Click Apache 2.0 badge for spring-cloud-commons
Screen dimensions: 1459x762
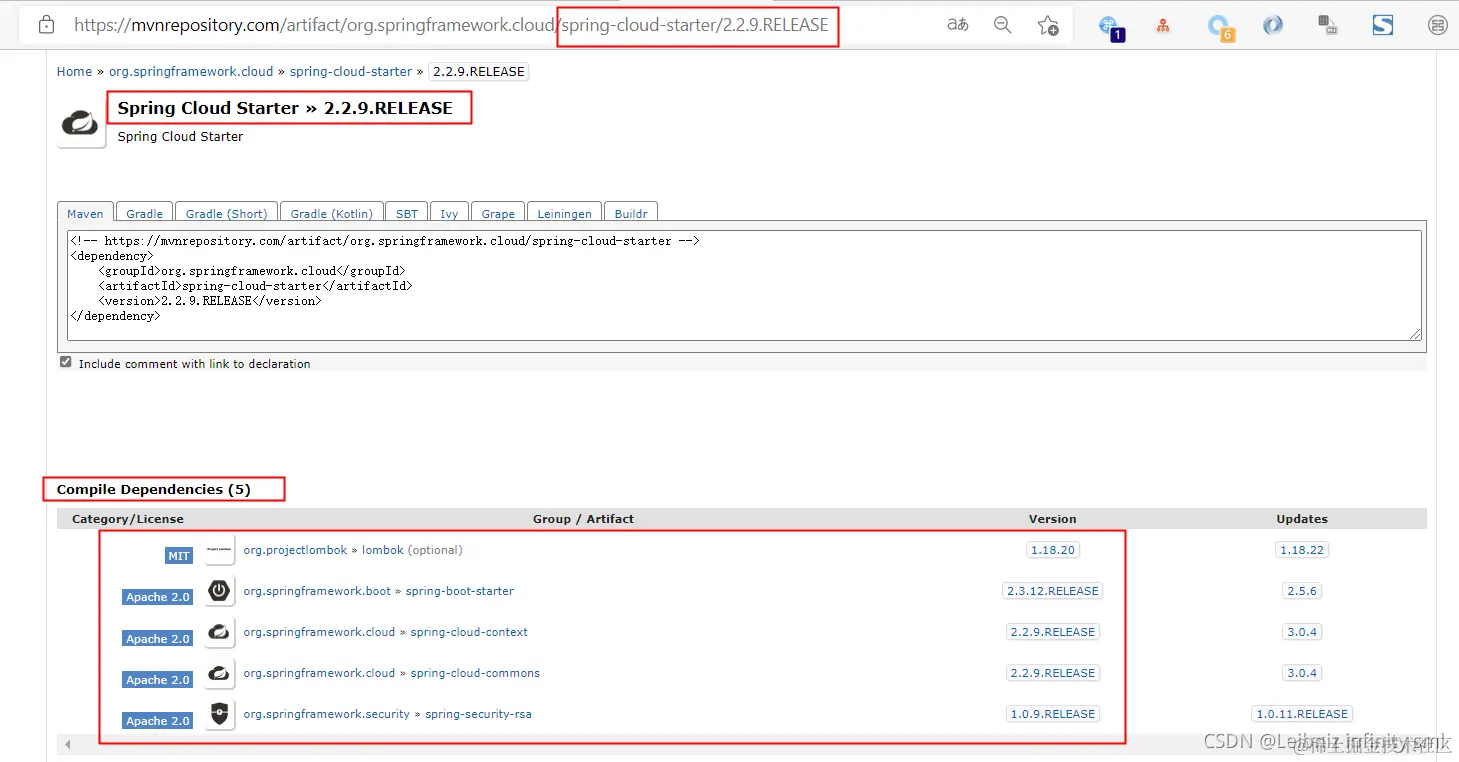(158, 678)
